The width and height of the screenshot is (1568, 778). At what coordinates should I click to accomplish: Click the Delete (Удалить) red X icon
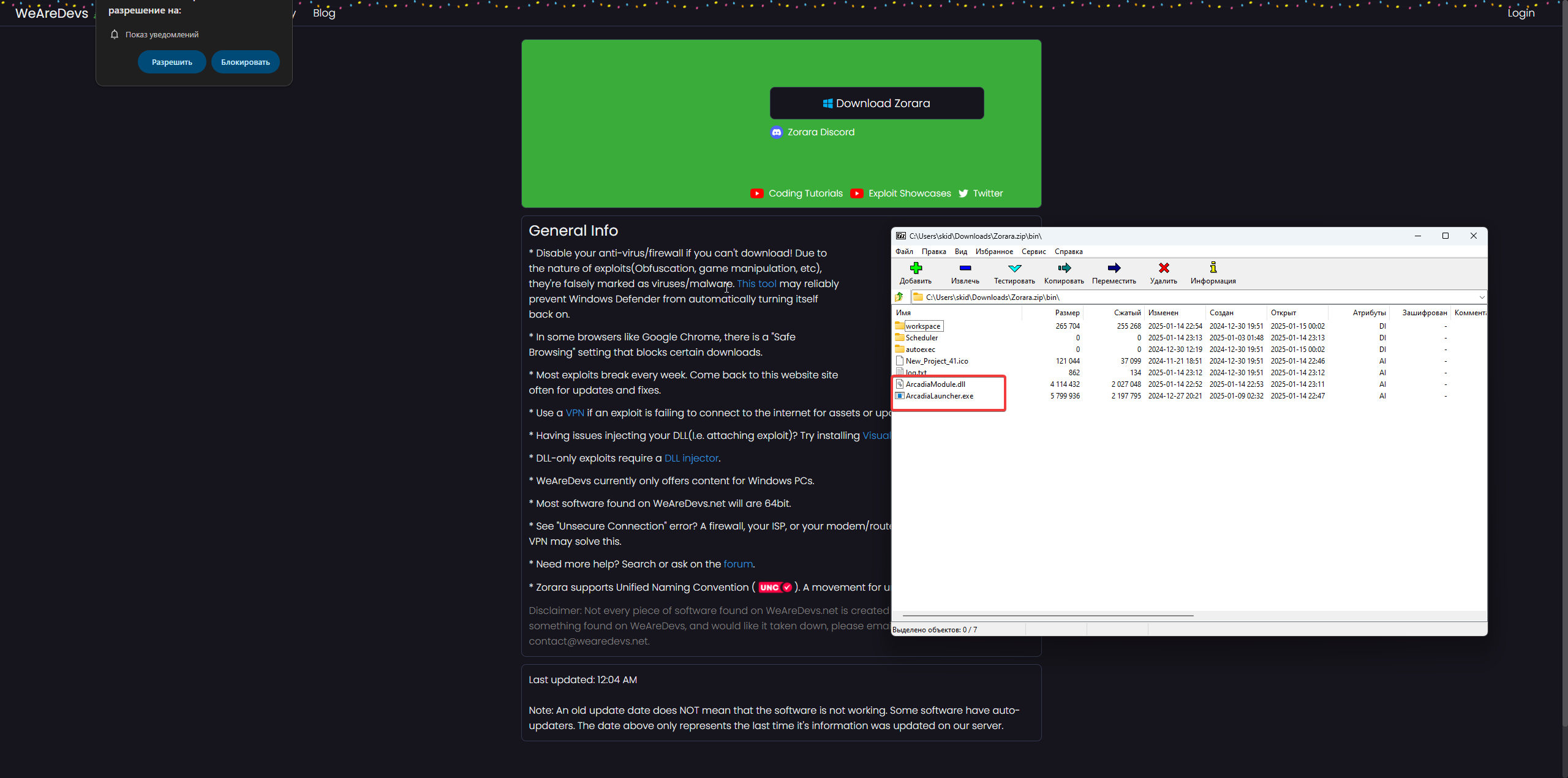(x=1164, y=268)
